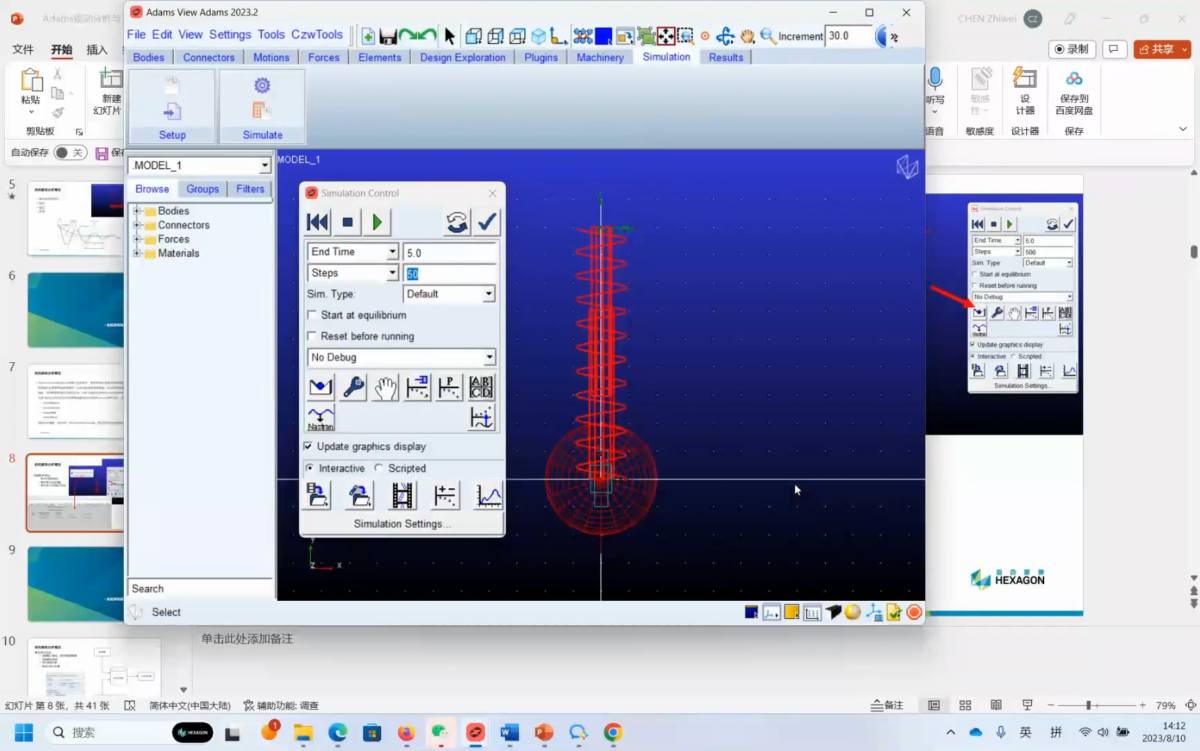Start simulation with the green play button
Image resolution: width=1200 pixels, height=751 pixels.
(x=377, y=222)
